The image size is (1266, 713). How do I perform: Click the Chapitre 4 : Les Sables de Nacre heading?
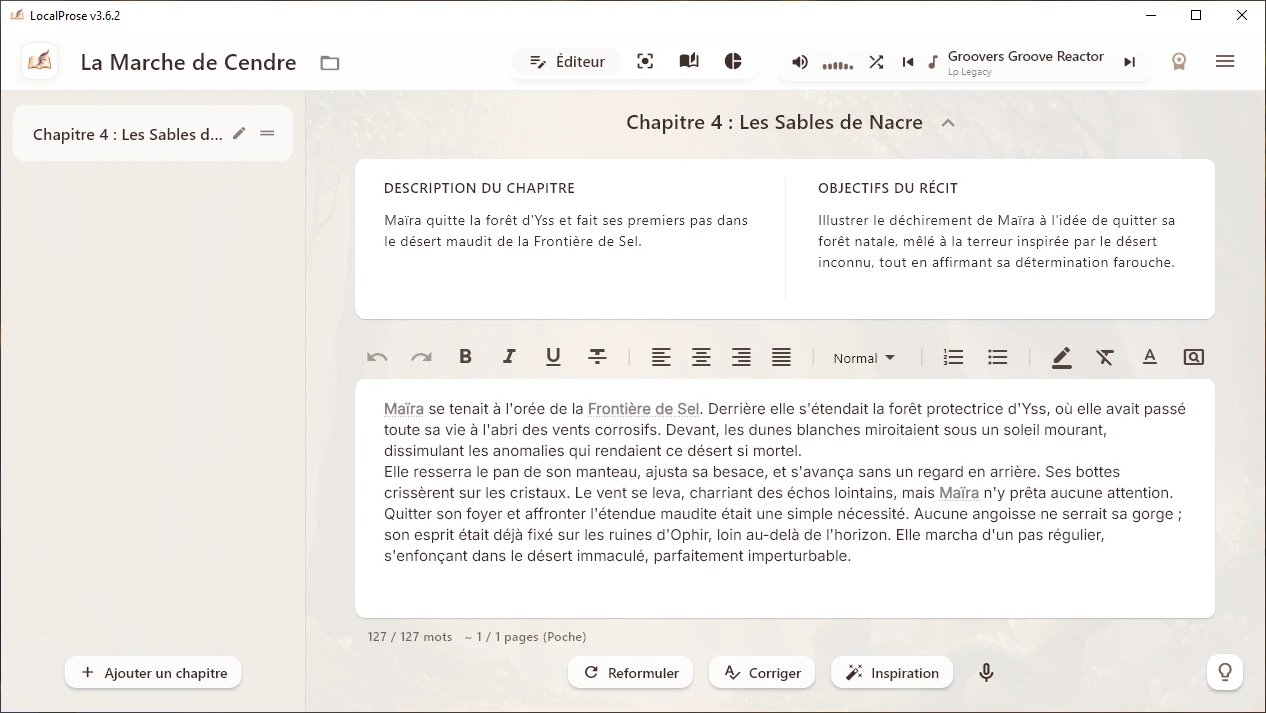click(x=774, y=122)
